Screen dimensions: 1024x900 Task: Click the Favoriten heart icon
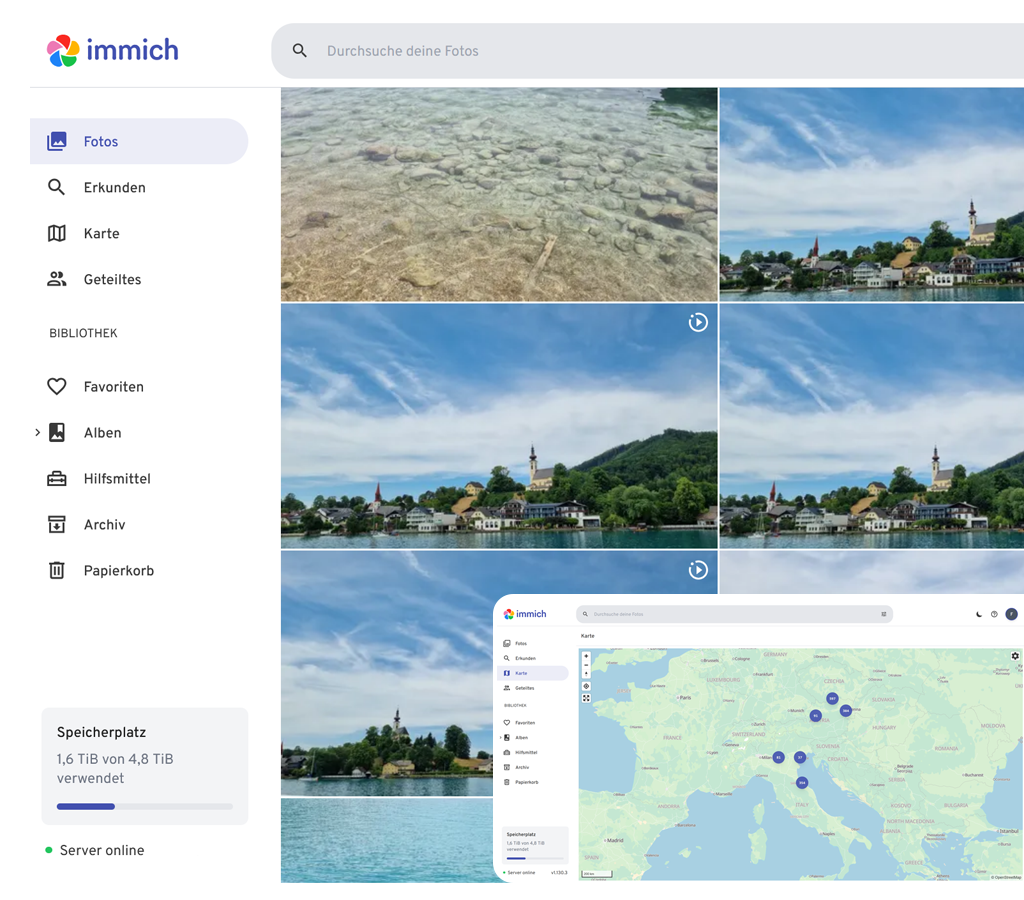(57, 387)
